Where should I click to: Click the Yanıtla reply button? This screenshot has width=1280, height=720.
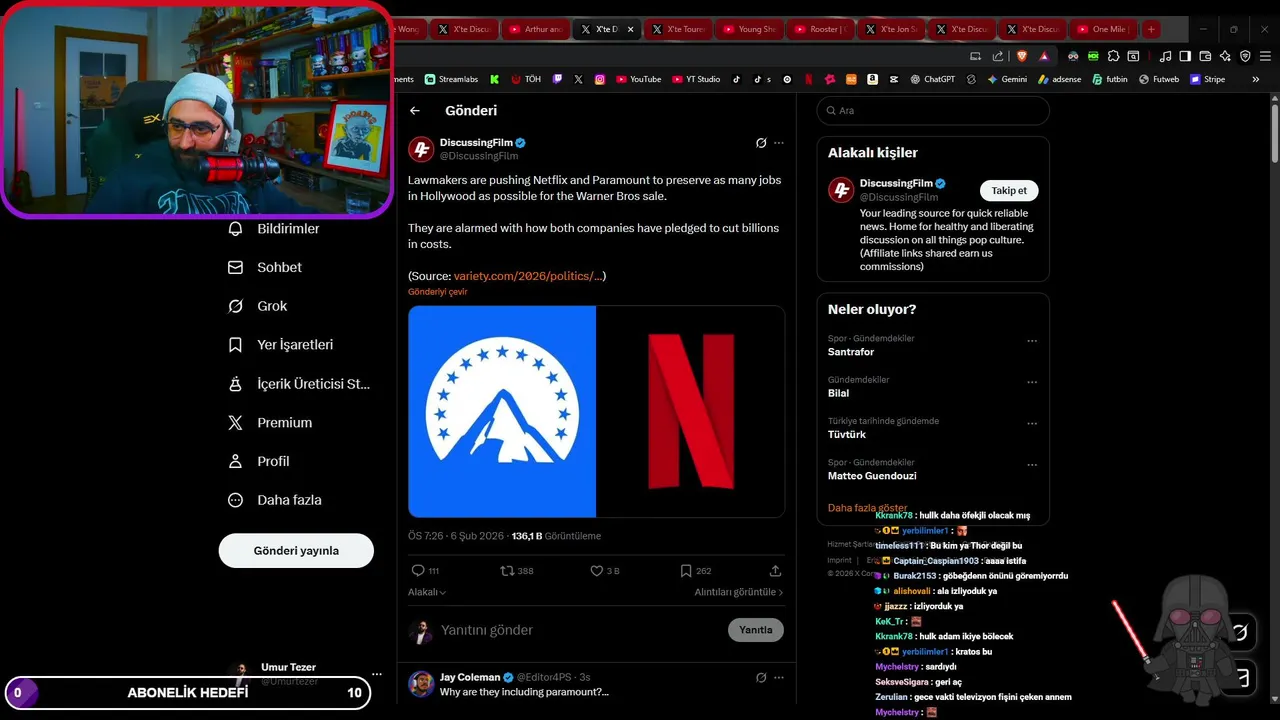[756, 630]
